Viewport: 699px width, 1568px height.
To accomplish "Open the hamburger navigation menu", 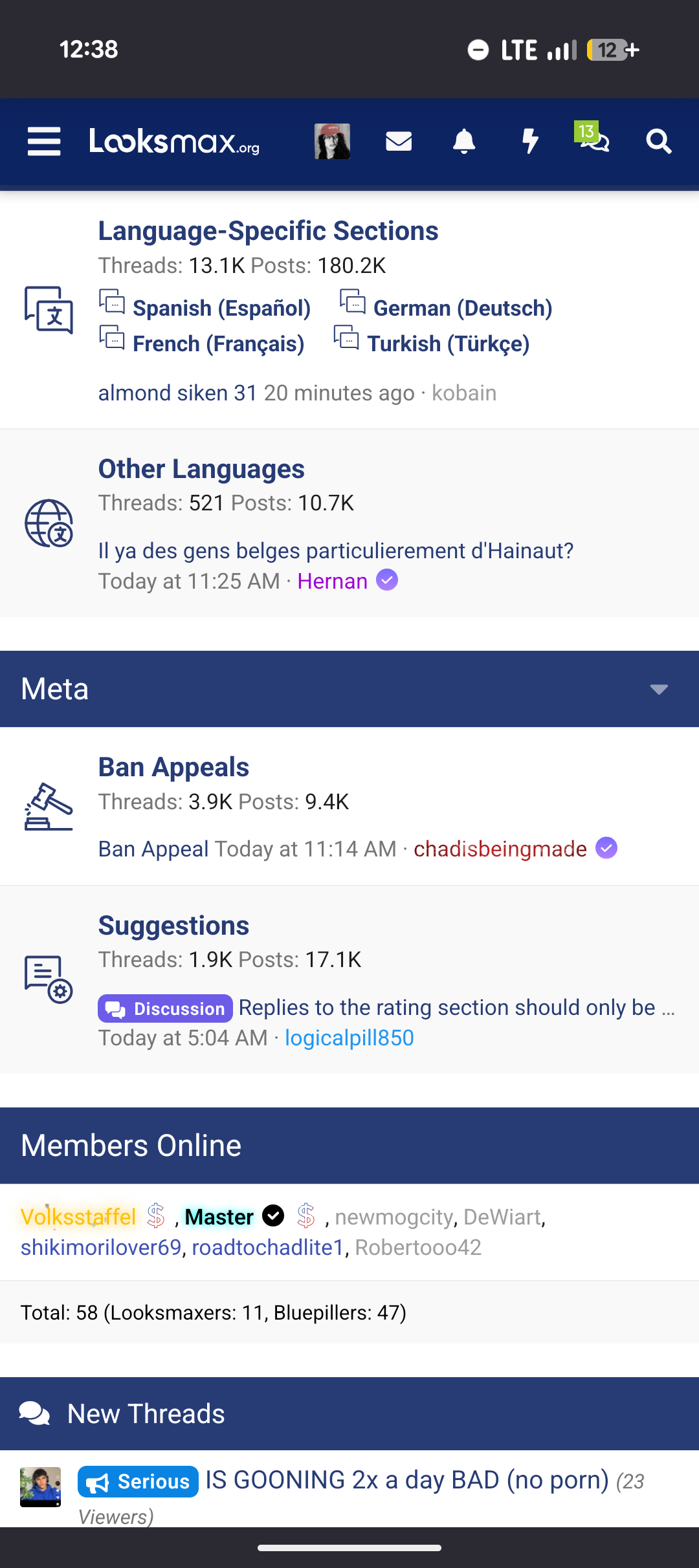I will [44, 141].
